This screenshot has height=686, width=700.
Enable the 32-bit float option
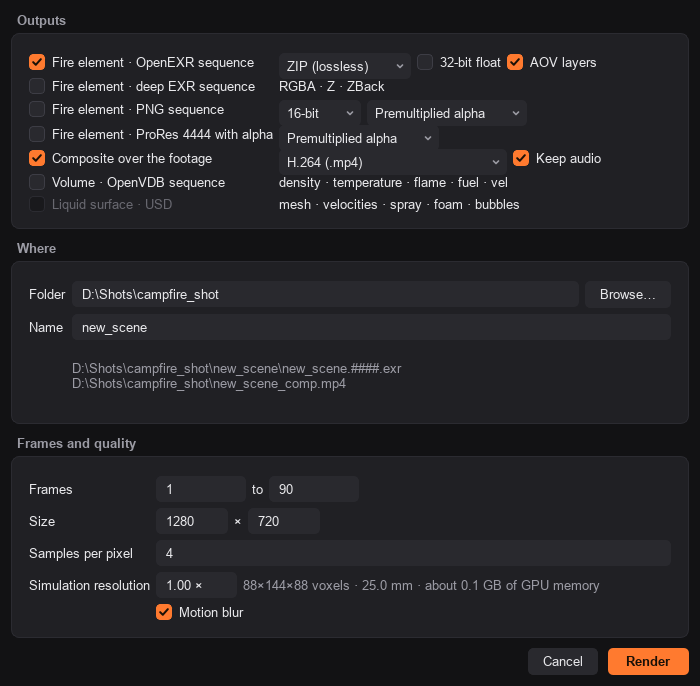click(x=425, y=62)
